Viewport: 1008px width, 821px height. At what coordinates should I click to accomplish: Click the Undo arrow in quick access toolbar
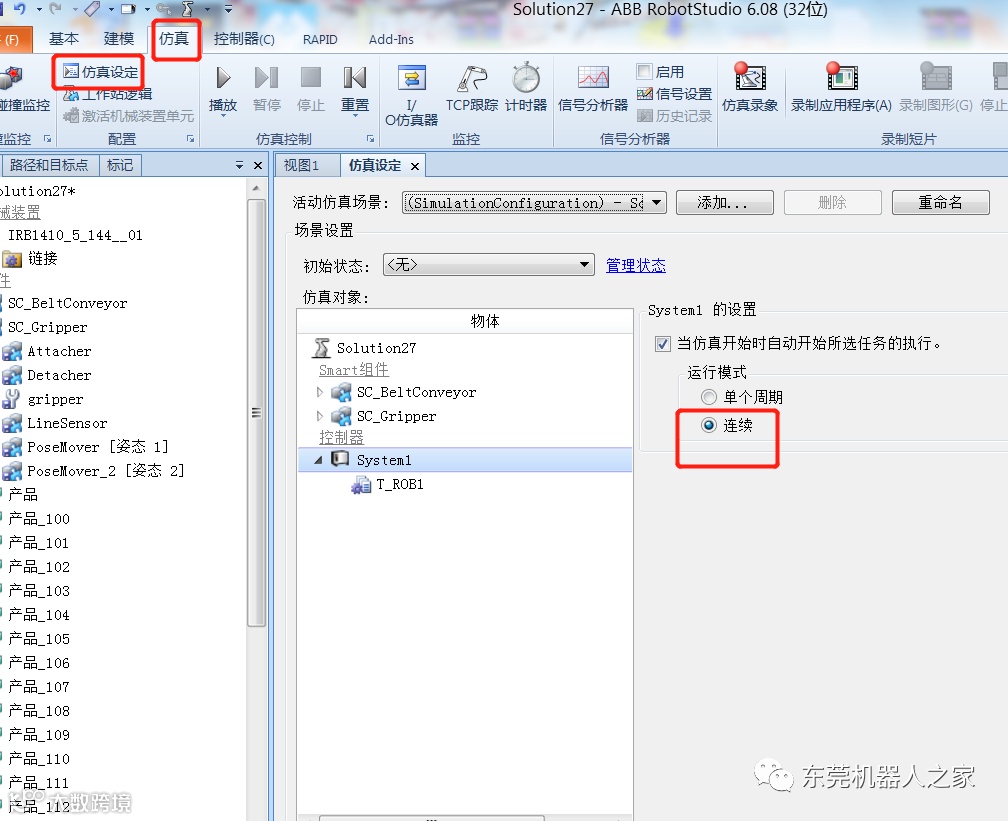(x=19, y=8)
